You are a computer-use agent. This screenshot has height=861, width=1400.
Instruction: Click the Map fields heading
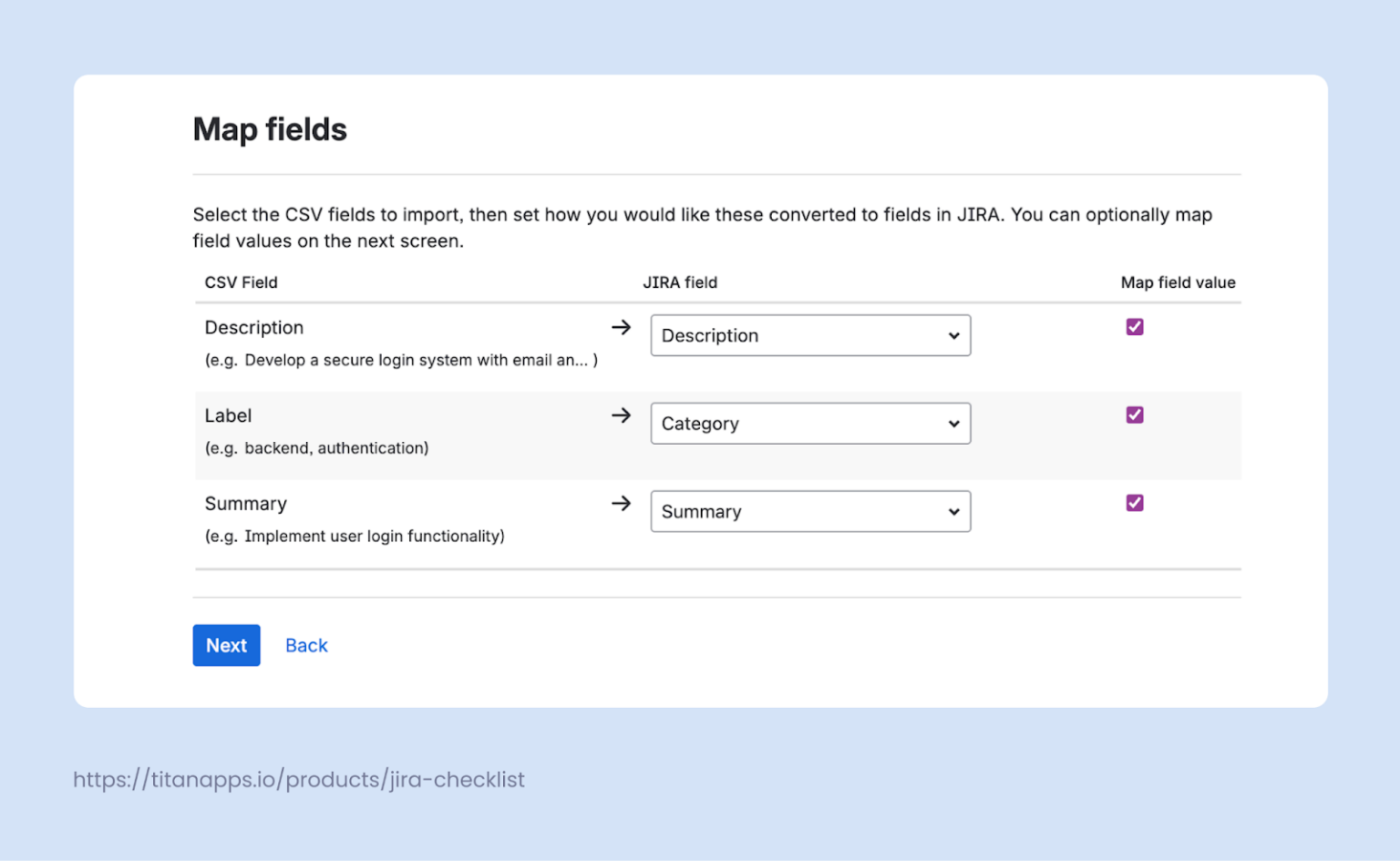point(270,129)
